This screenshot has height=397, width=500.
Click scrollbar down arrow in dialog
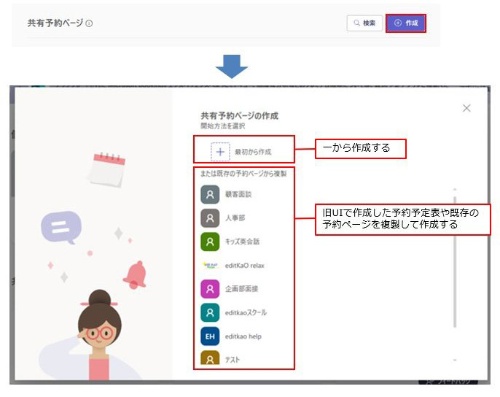(x=455, y=360)
